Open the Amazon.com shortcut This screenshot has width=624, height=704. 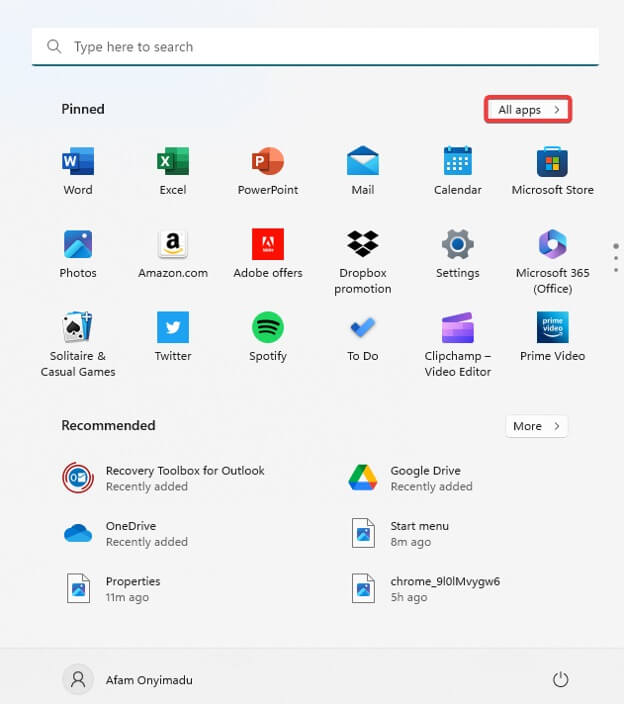(173, 254)
